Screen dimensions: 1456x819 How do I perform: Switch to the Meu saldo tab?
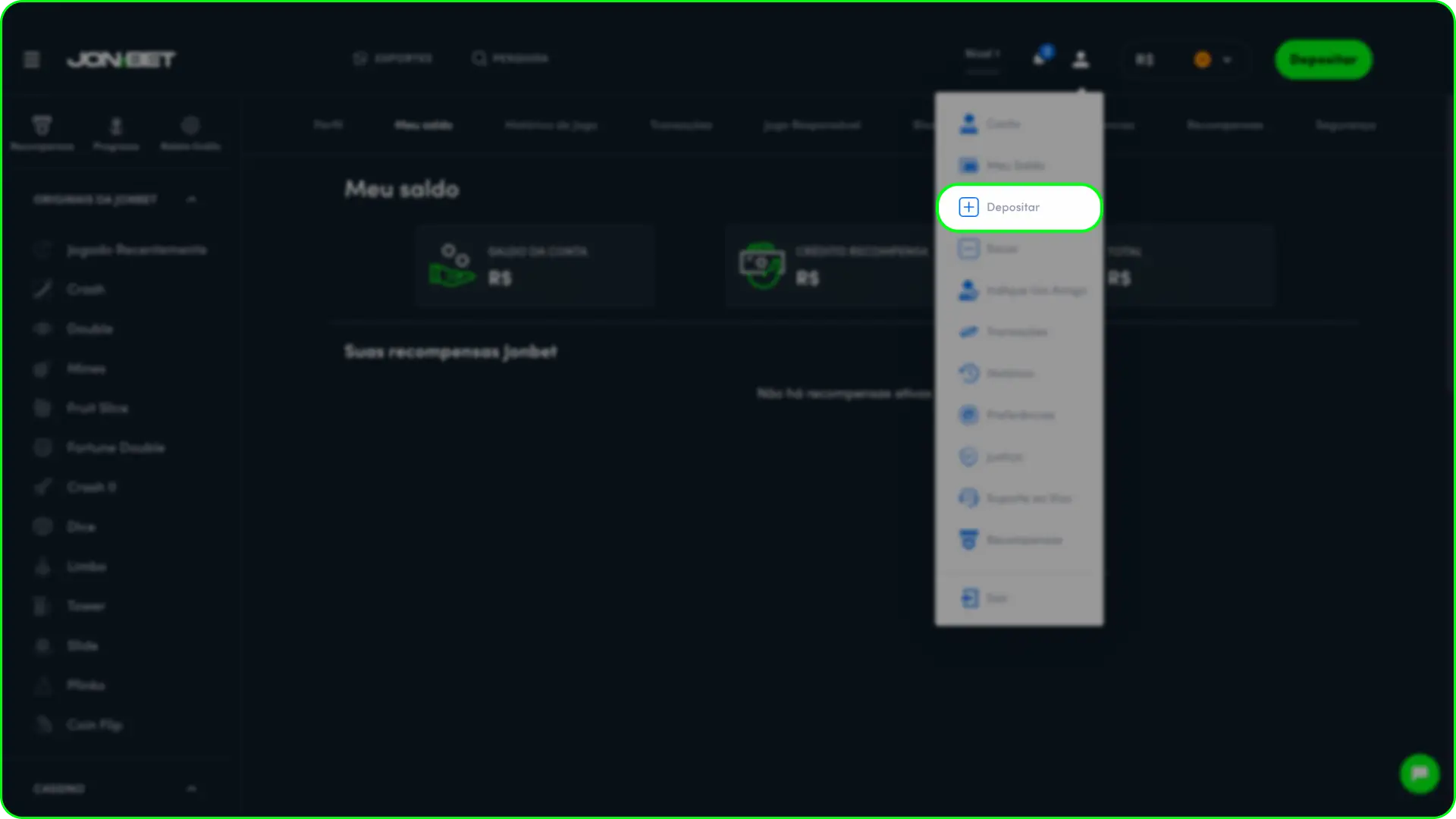coord(424,124)
